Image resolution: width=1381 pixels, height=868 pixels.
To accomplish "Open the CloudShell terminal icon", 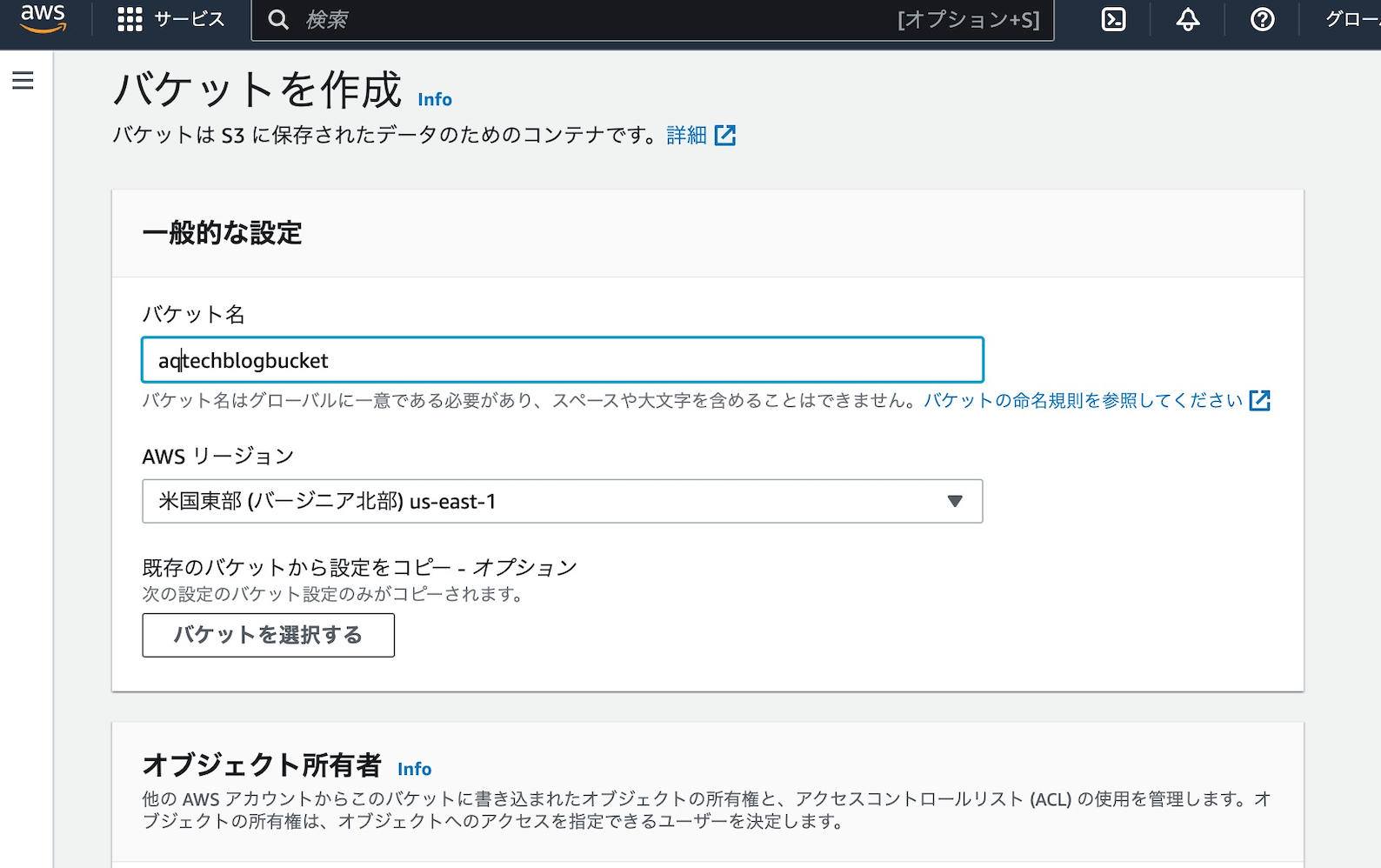I will pyautogui.click(x=1113, y=19).
